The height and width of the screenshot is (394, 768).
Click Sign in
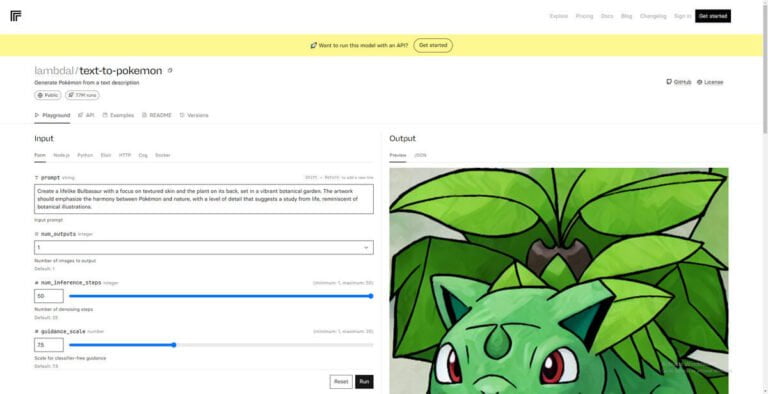tap(682, 16)
